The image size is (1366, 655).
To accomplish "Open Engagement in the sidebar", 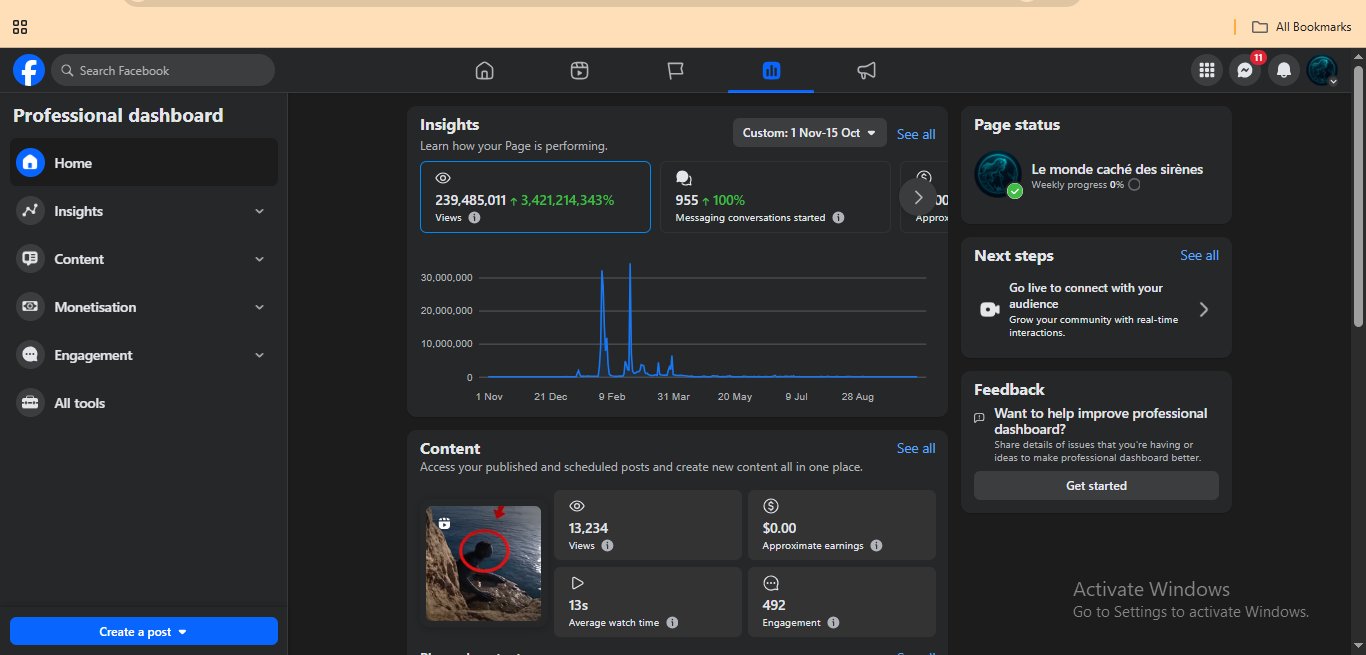I will [144, 355].
